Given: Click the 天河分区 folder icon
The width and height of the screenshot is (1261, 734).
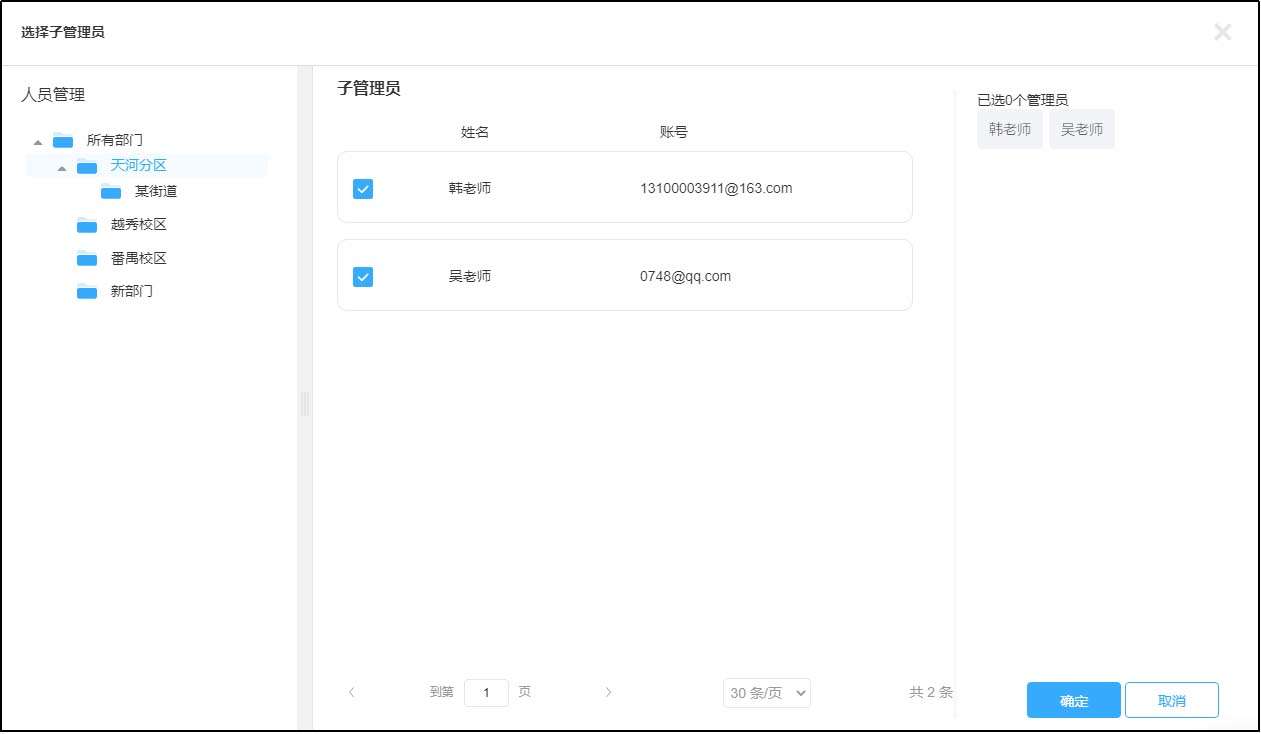Looking at the screenshot, I should click(87, 166).
